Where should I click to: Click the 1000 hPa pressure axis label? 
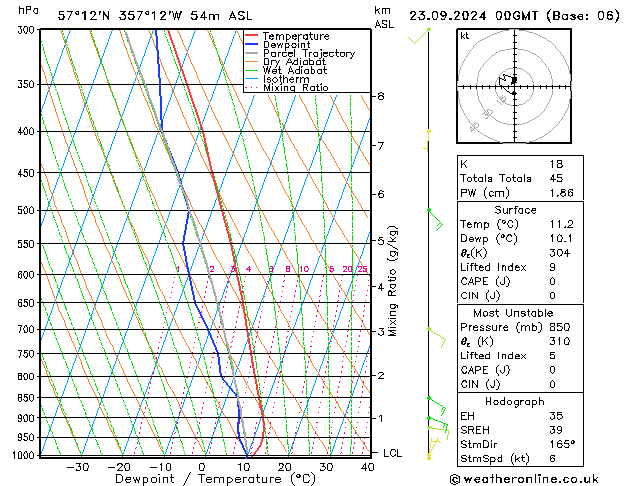[23, 455]
